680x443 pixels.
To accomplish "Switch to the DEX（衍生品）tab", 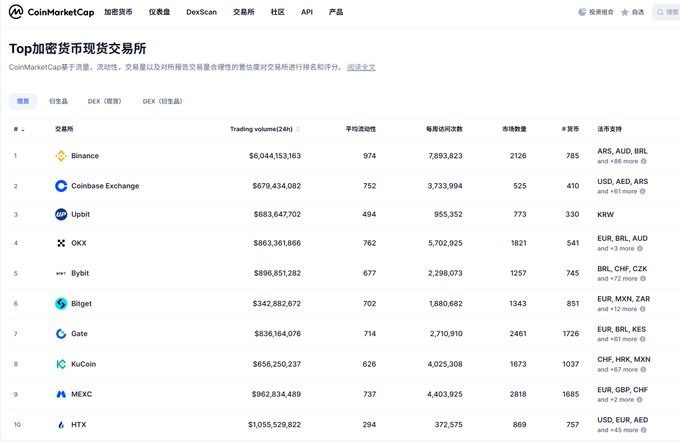I will coord(162,101).
